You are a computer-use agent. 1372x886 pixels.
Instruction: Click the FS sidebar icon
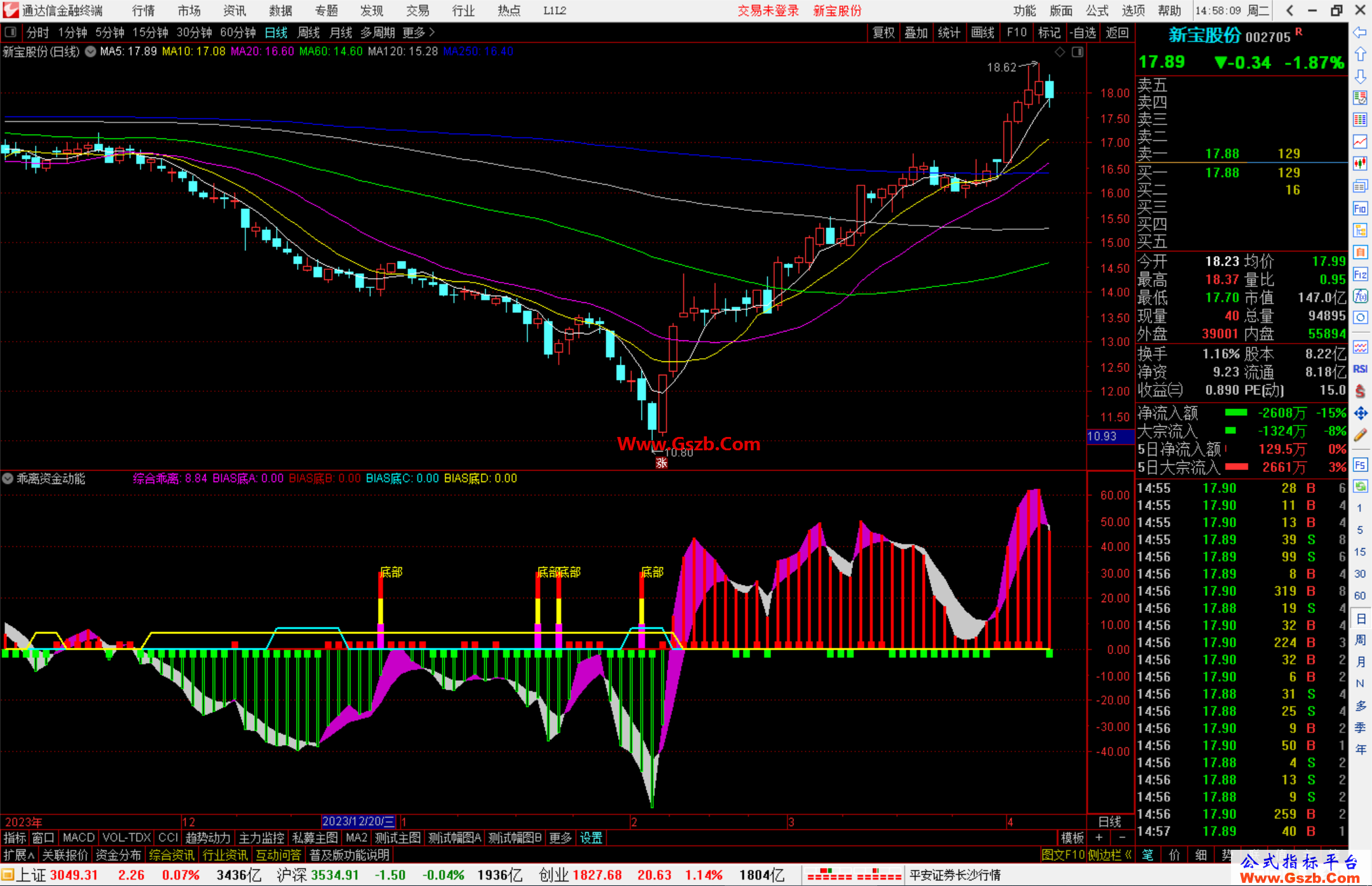coord(1360,465)
